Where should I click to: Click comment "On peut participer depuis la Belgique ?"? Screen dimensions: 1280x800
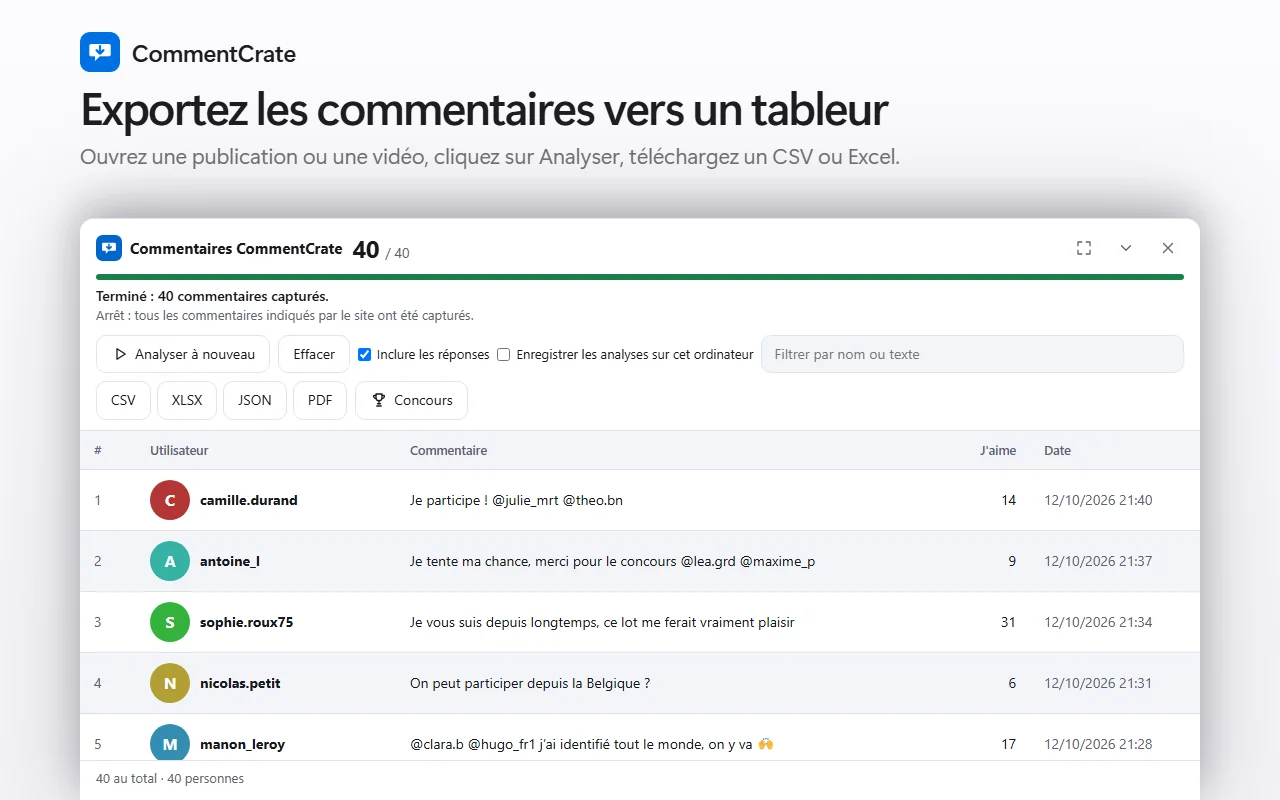click(x=530, y=683)
